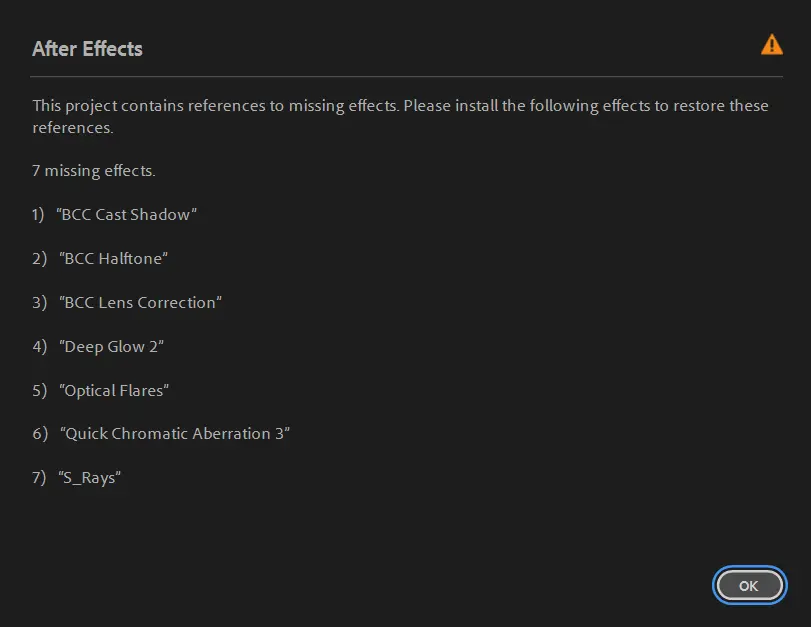Click list number 2 beside BCC Halftone
Screen dimensions: 811x627
click(39, 259)
